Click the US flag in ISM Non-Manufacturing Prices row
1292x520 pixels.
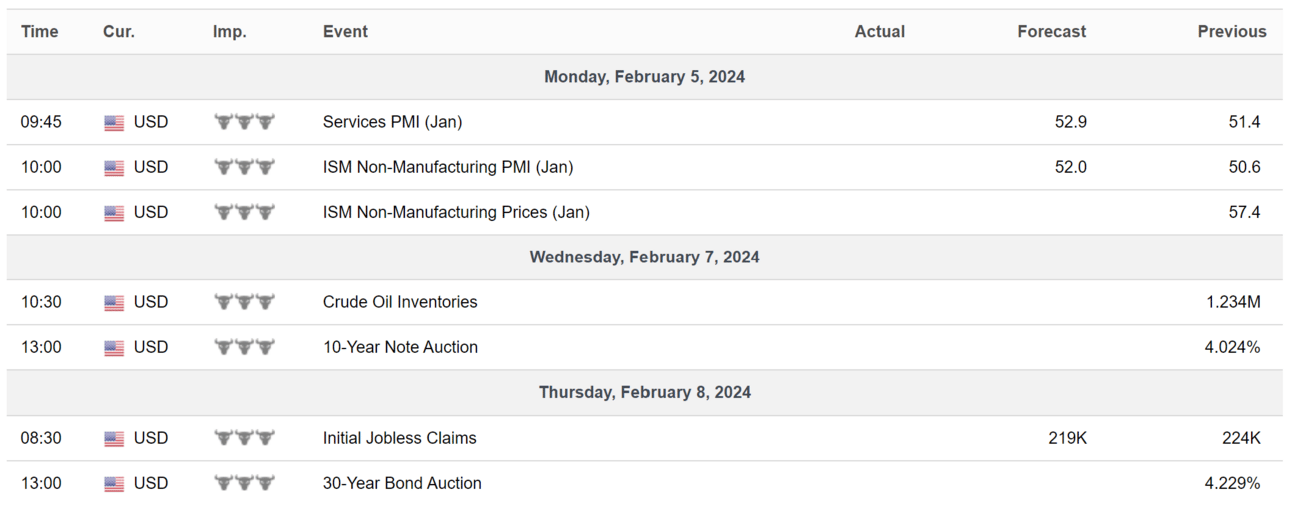114,213
